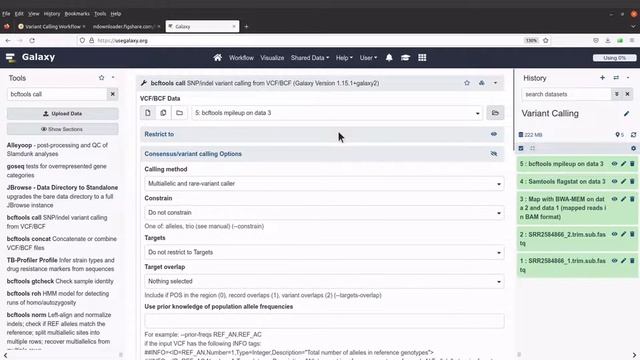Open Target overlap dropdown

(324, 281)
